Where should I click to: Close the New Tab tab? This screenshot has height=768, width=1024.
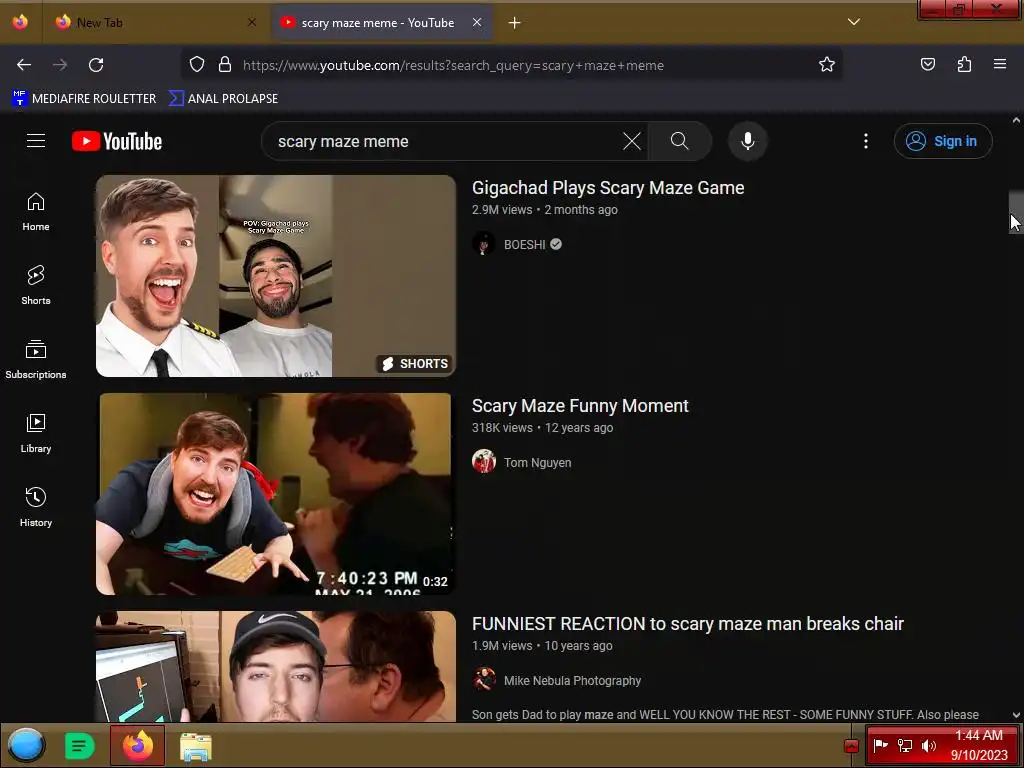252,22
